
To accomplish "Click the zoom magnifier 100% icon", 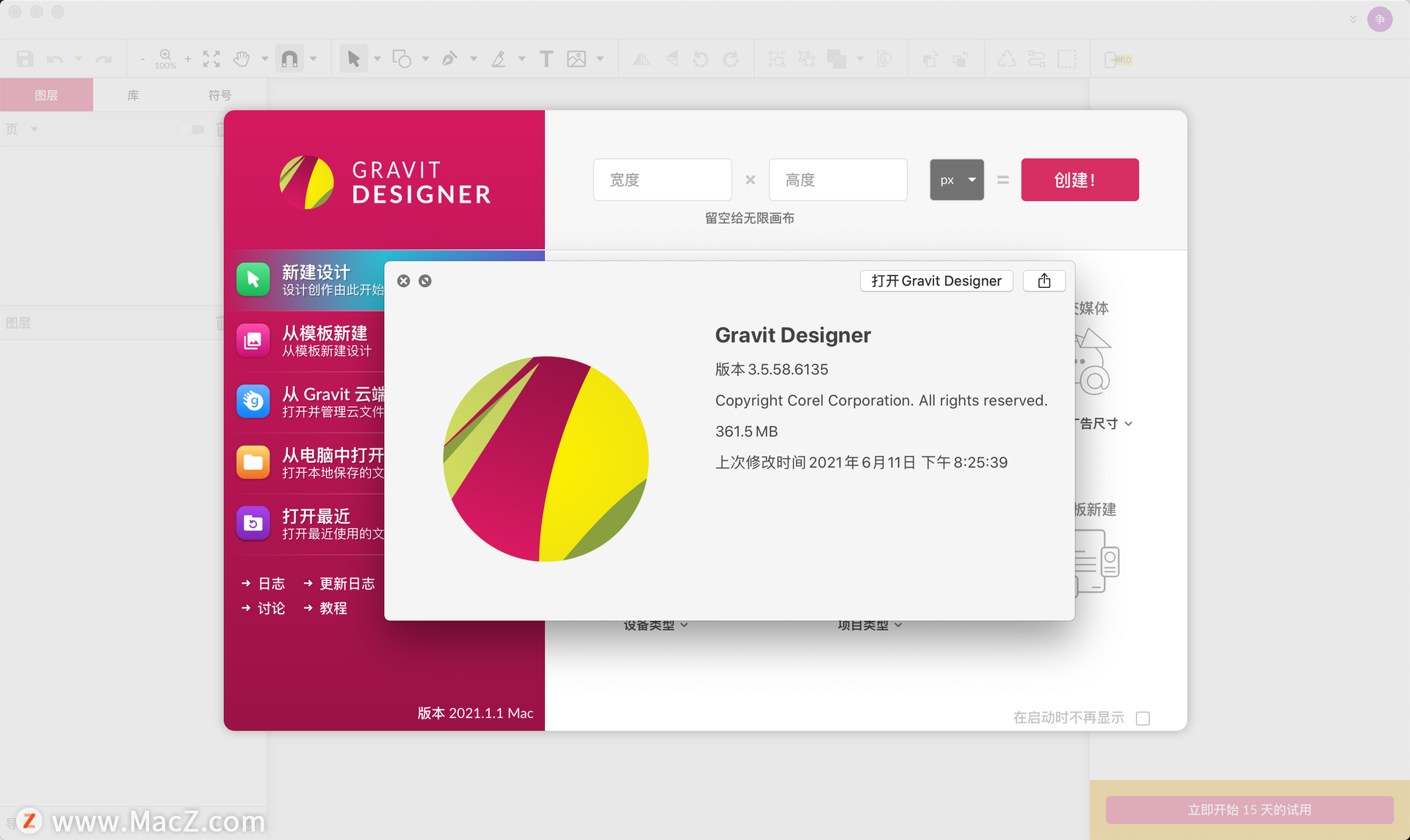I will pos(165,59).
